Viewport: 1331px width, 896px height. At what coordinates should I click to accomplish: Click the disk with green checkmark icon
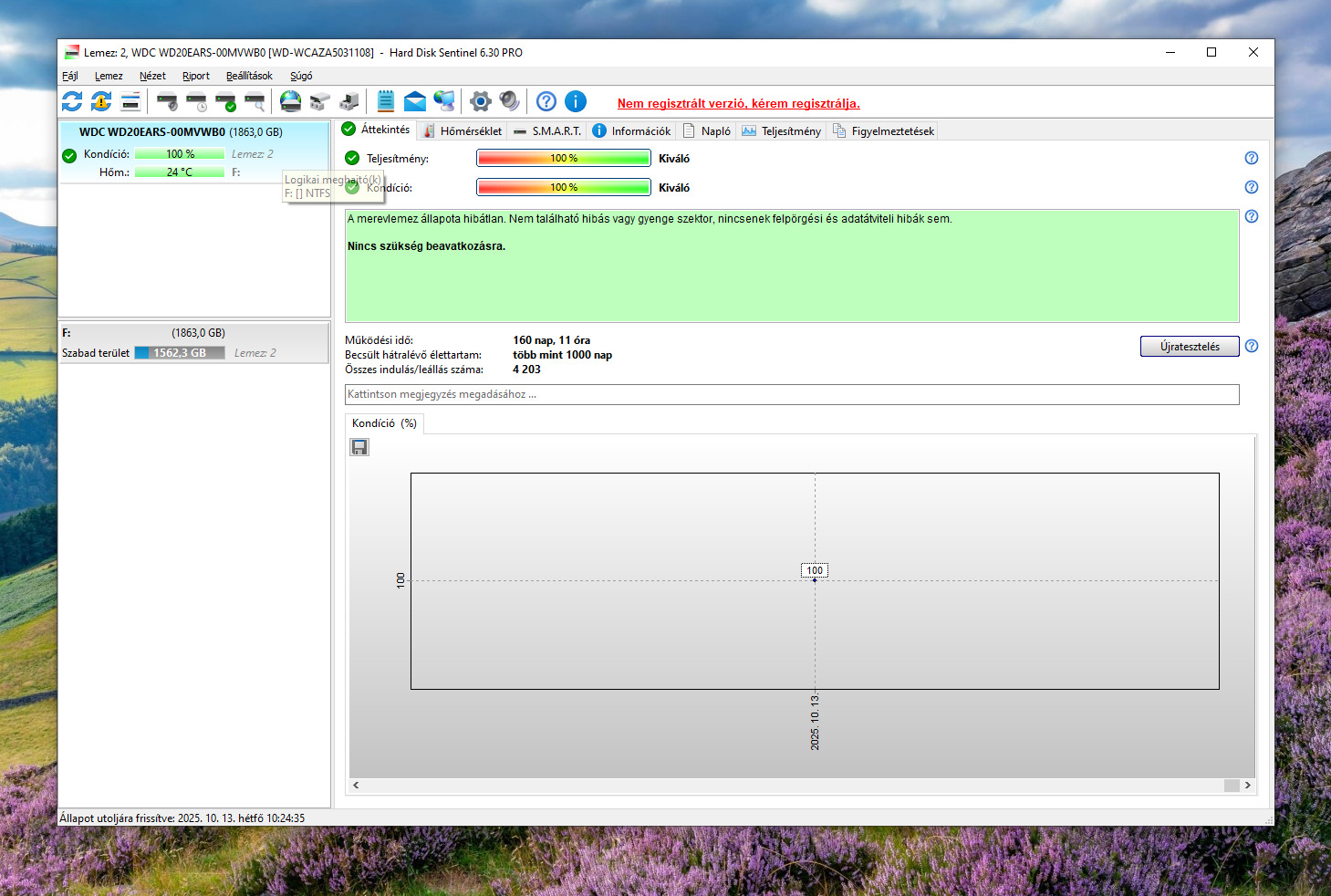225,101
